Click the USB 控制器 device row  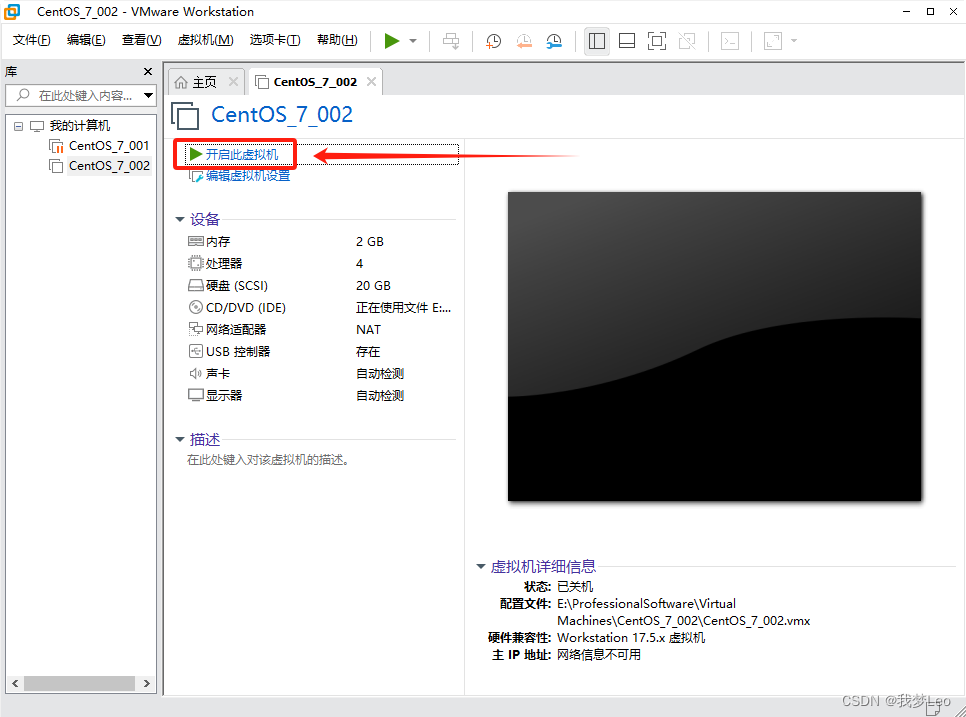pos(319,352)
